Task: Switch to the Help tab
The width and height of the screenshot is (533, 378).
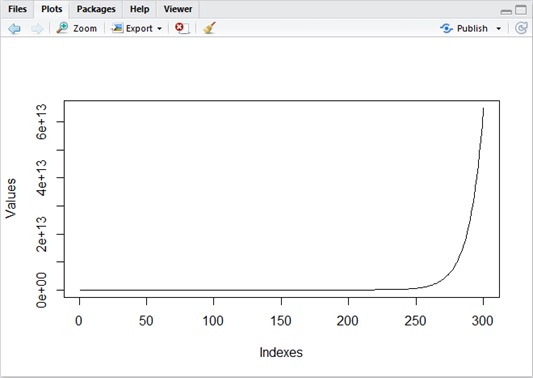Action: (x=139, y=9)
